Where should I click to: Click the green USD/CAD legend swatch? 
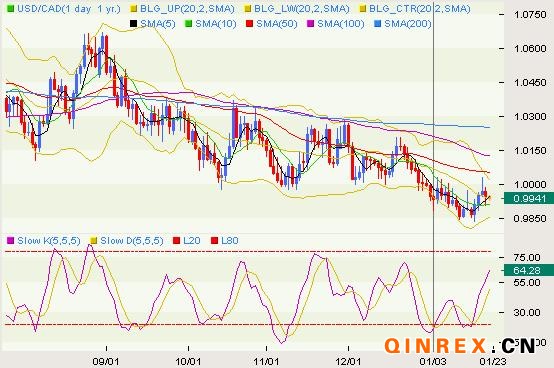pyautogui.click(x=11, y=9)
